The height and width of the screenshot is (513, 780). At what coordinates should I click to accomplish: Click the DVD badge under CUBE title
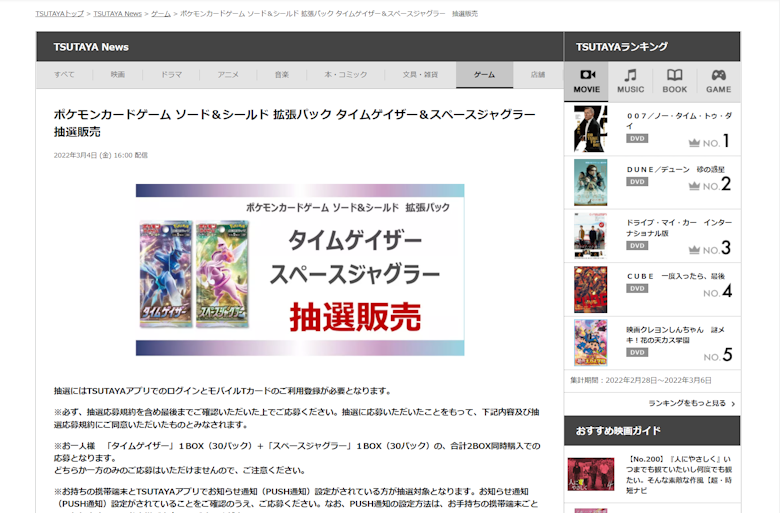tap(637, 288)
